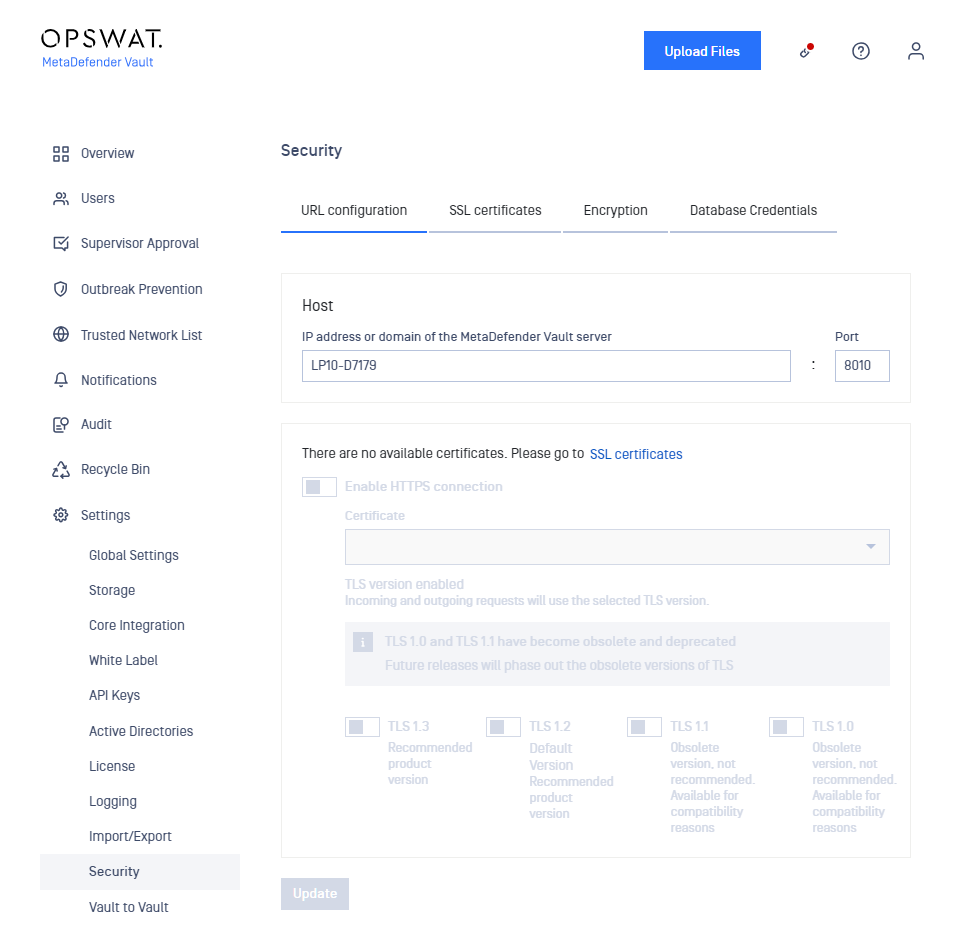Image resolution: width=966 pixels, height=937 pixels.
Task: Open Recycle Bin in the sidebar
Action: click(x=115, y=469)
